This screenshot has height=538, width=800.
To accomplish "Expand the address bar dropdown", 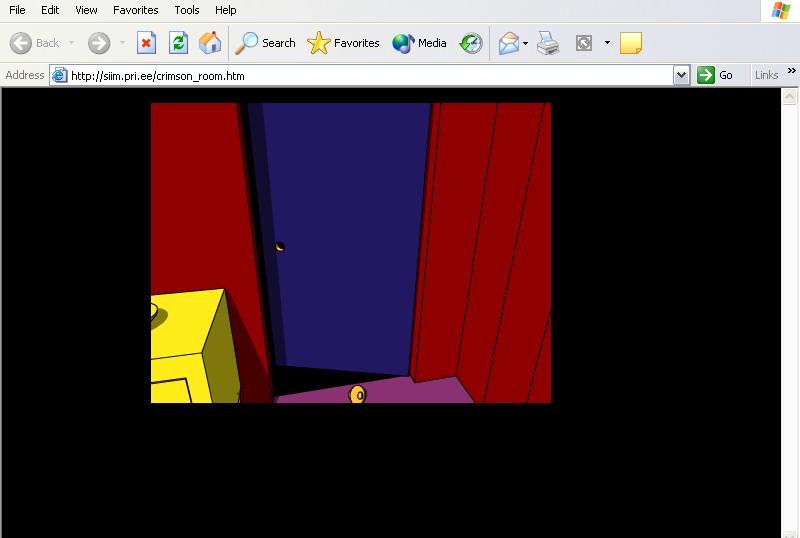I will click(682, 76).
